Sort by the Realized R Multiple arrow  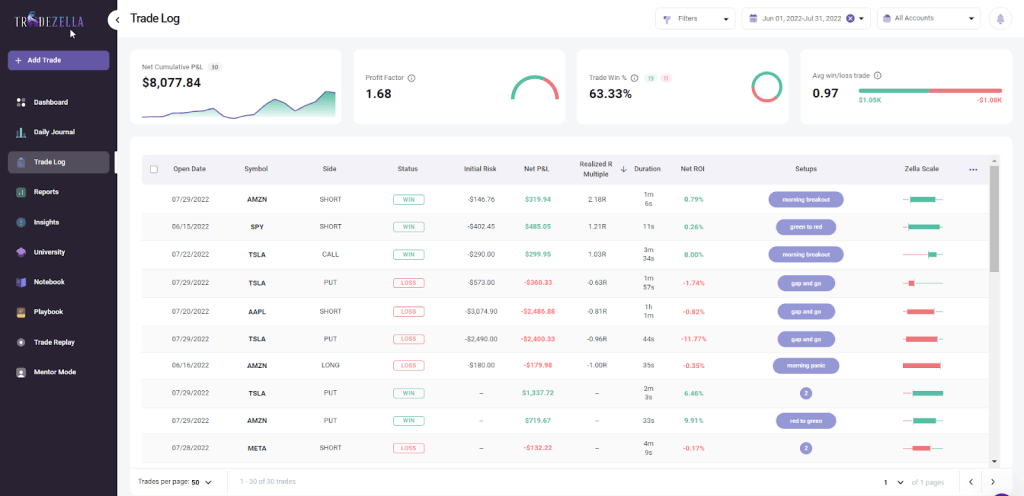(x=623, y=169)
